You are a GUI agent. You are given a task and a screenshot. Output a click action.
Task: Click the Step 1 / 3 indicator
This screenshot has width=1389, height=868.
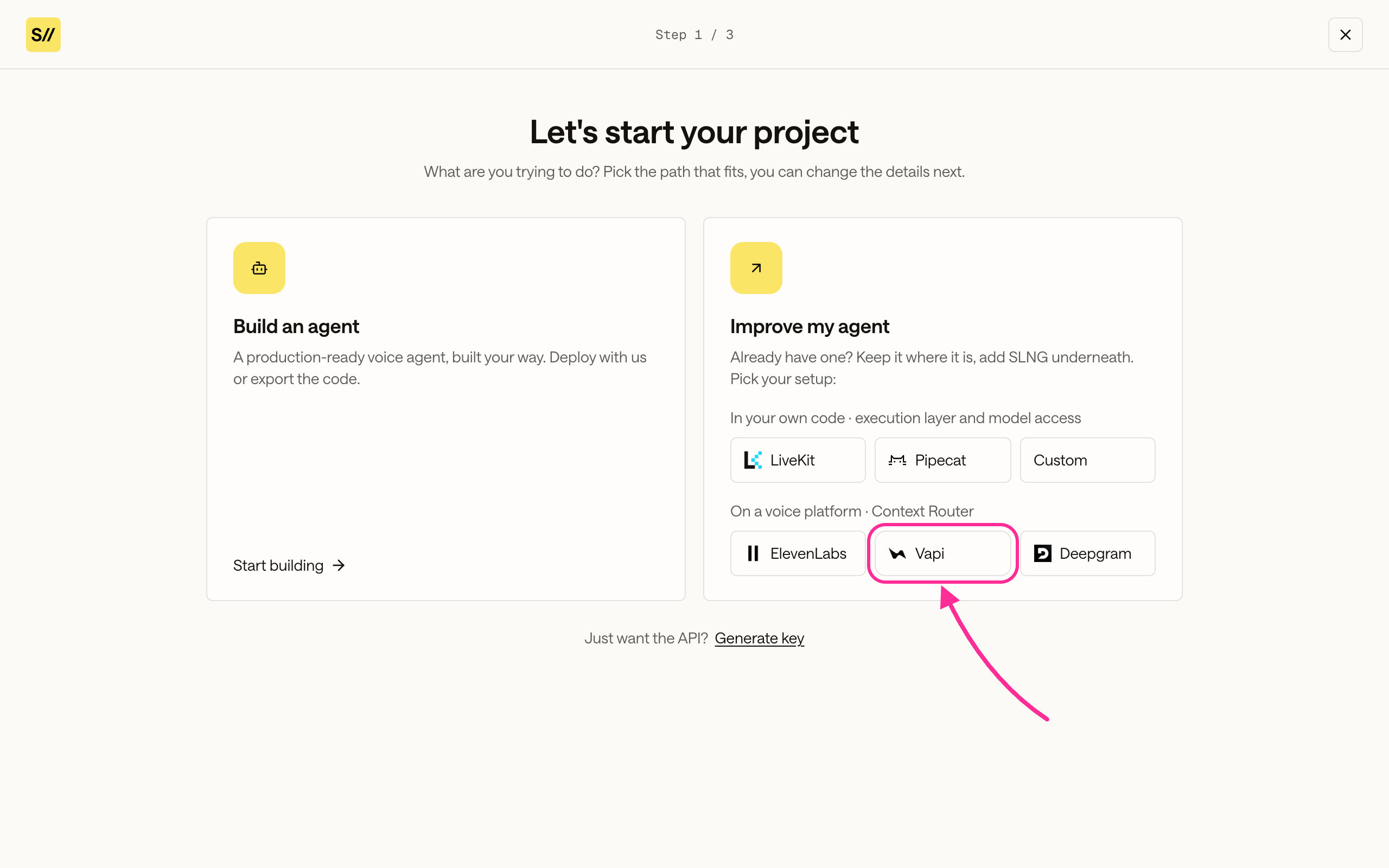click(694, 34)
